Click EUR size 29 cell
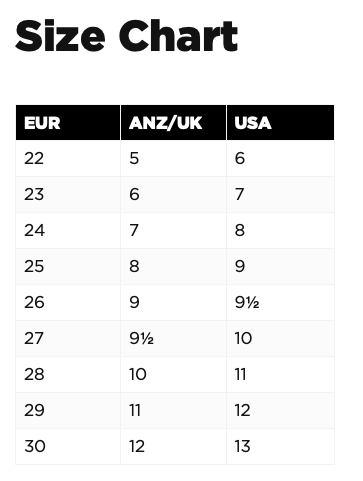Screen dimensions: 363x481 click(x=68, y=410)
